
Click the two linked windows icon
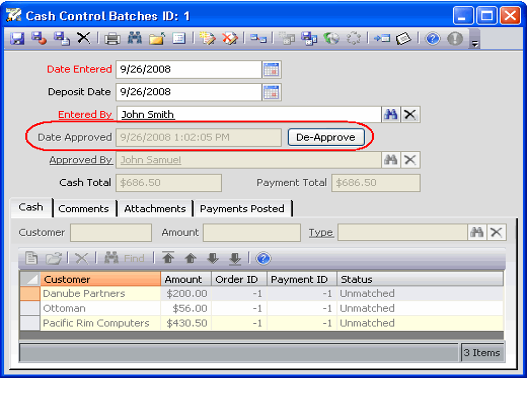[x=258, y=38]
